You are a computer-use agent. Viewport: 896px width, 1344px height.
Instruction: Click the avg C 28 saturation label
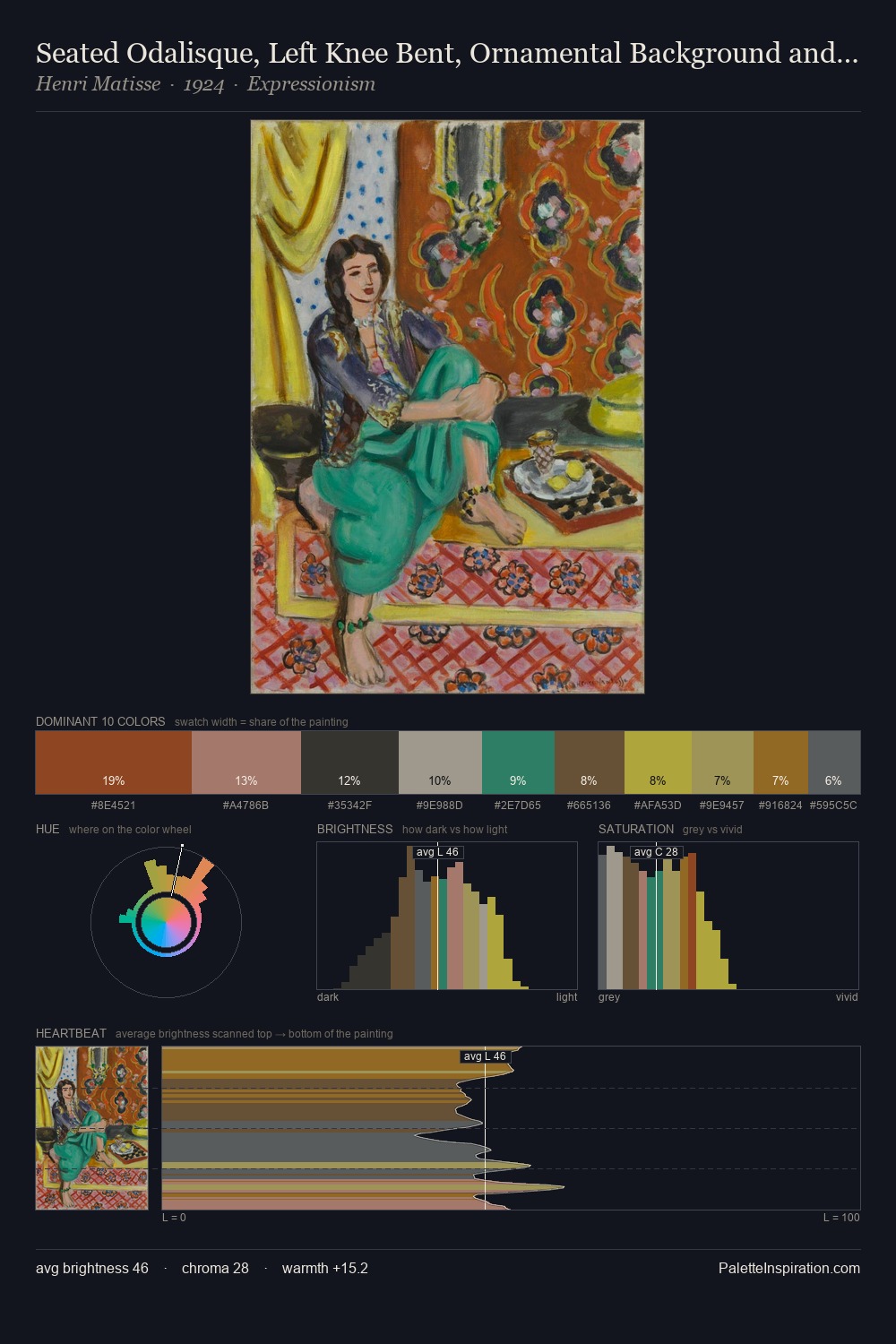click(656, 852)
